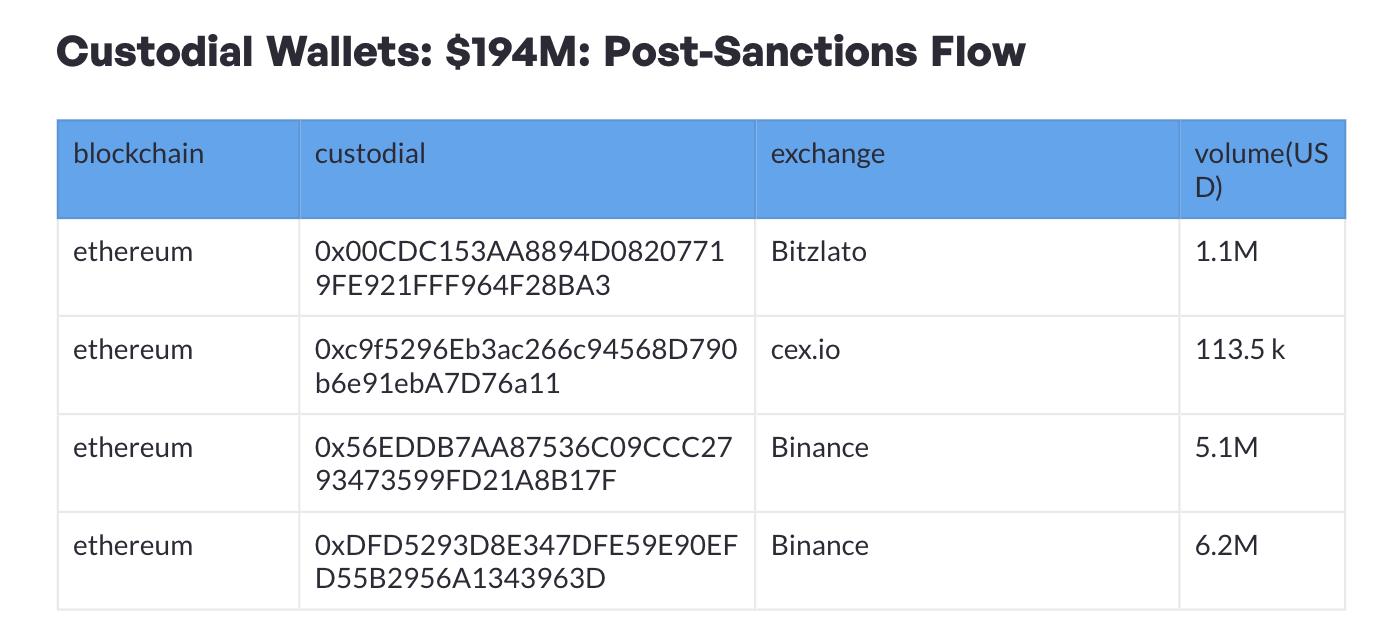Select the wallet address starting with 0xDFD5293D
The height and width of the screenshot is (642, 1392).
[525, 562]
